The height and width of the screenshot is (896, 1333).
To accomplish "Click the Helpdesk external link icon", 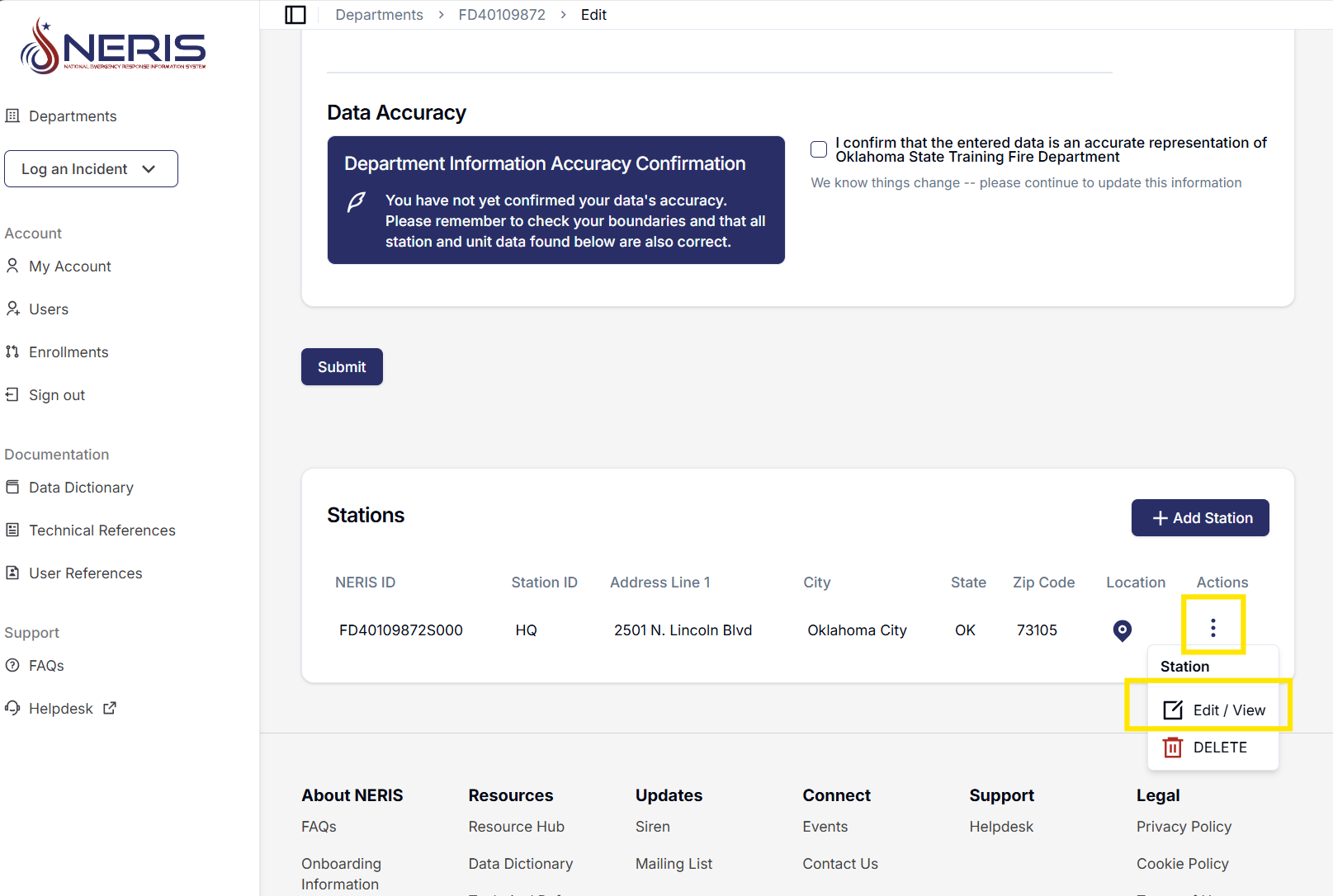I will (110, 708).
